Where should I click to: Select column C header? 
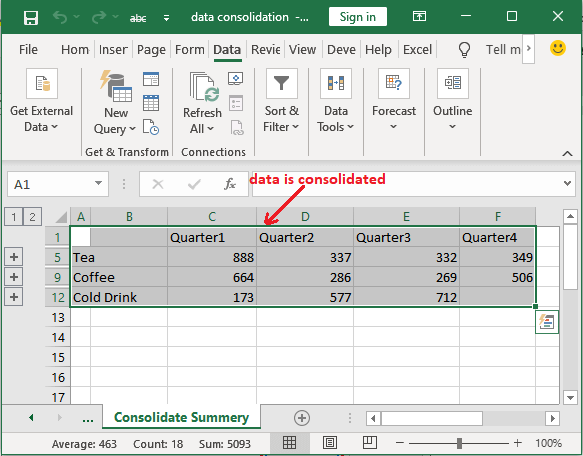[212, 216]
